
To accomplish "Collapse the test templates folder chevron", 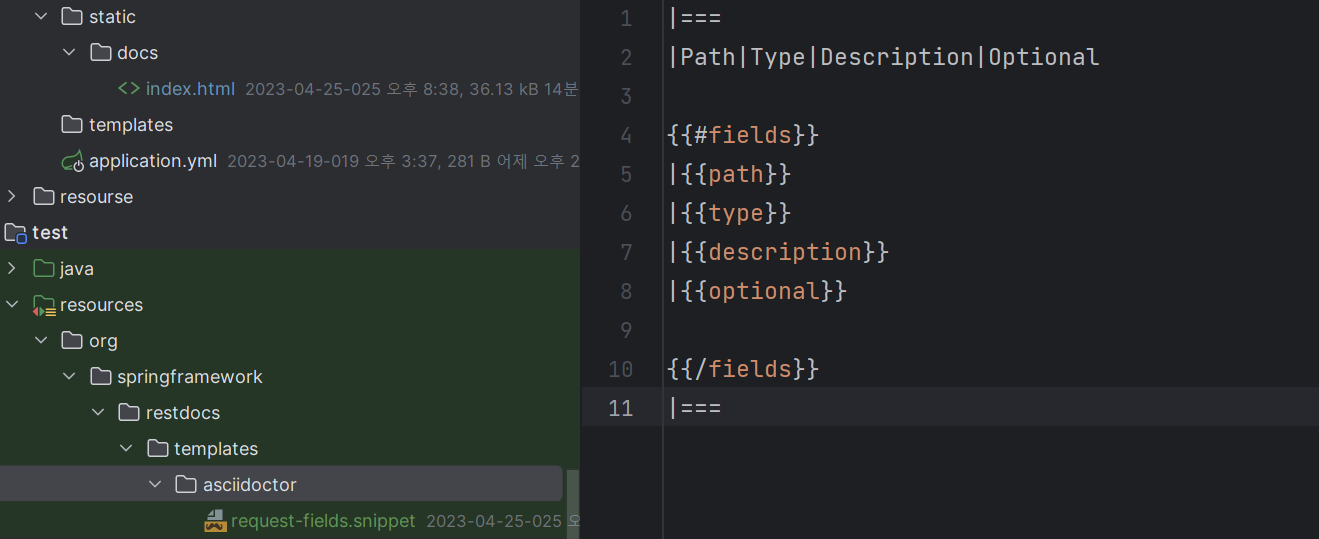I will pyautogui.click(x=126, y=448).
